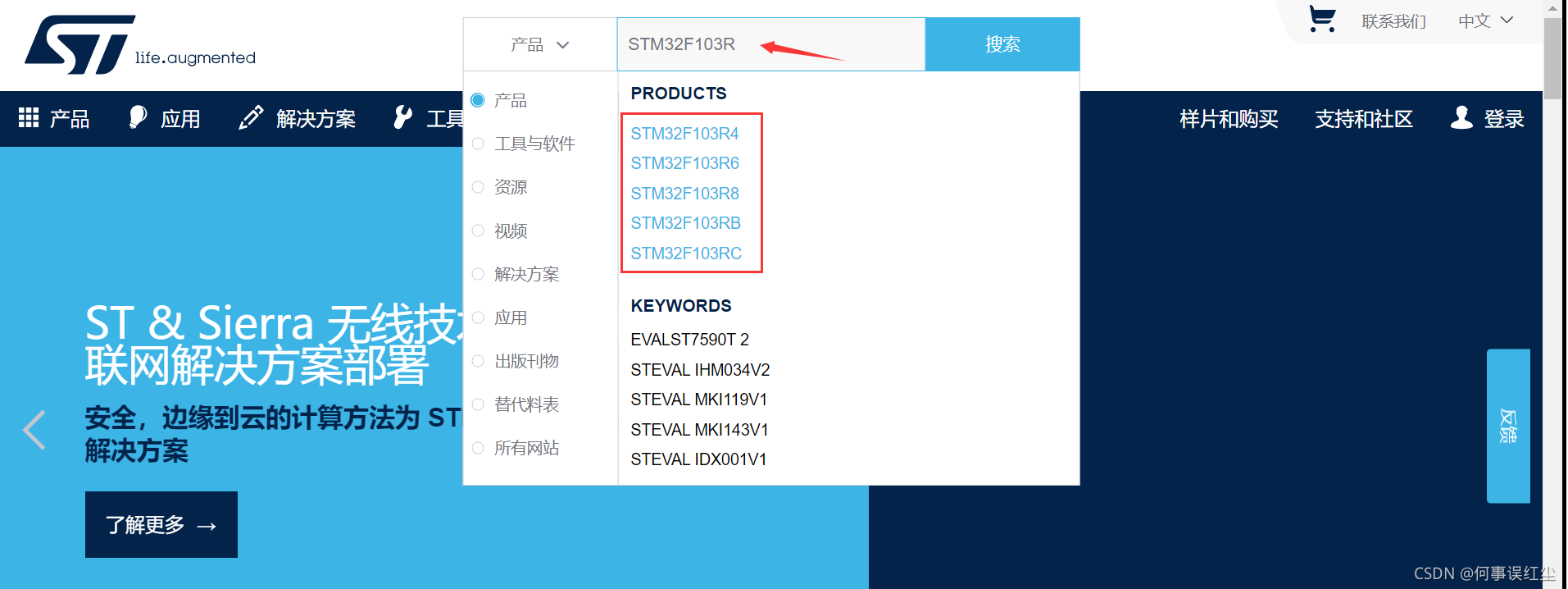Open the 产品 search category dropdown
The image size is (1568, 589).
pos(539,44)
